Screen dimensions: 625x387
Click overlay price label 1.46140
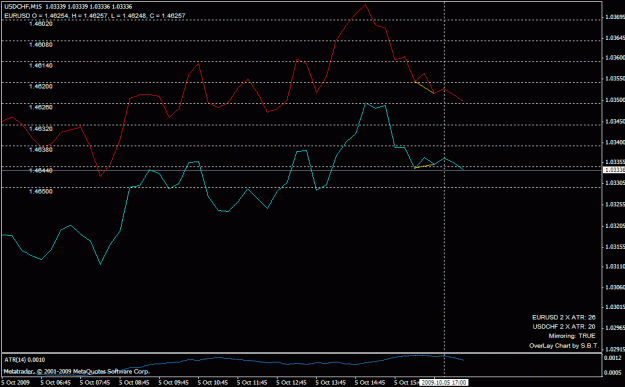click(x=41, y=65)
